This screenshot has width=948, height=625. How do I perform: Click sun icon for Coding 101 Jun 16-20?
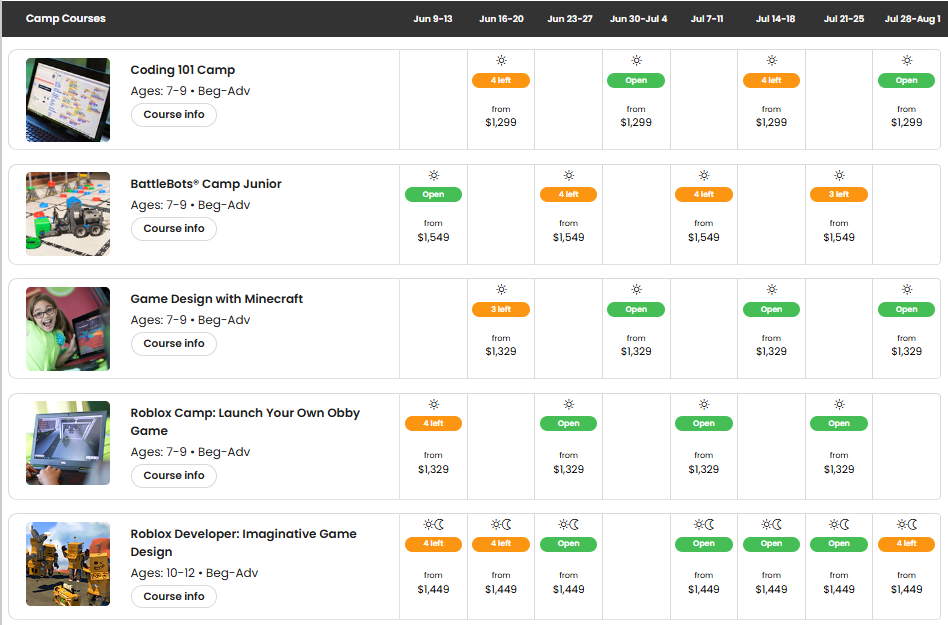(501, 61)
